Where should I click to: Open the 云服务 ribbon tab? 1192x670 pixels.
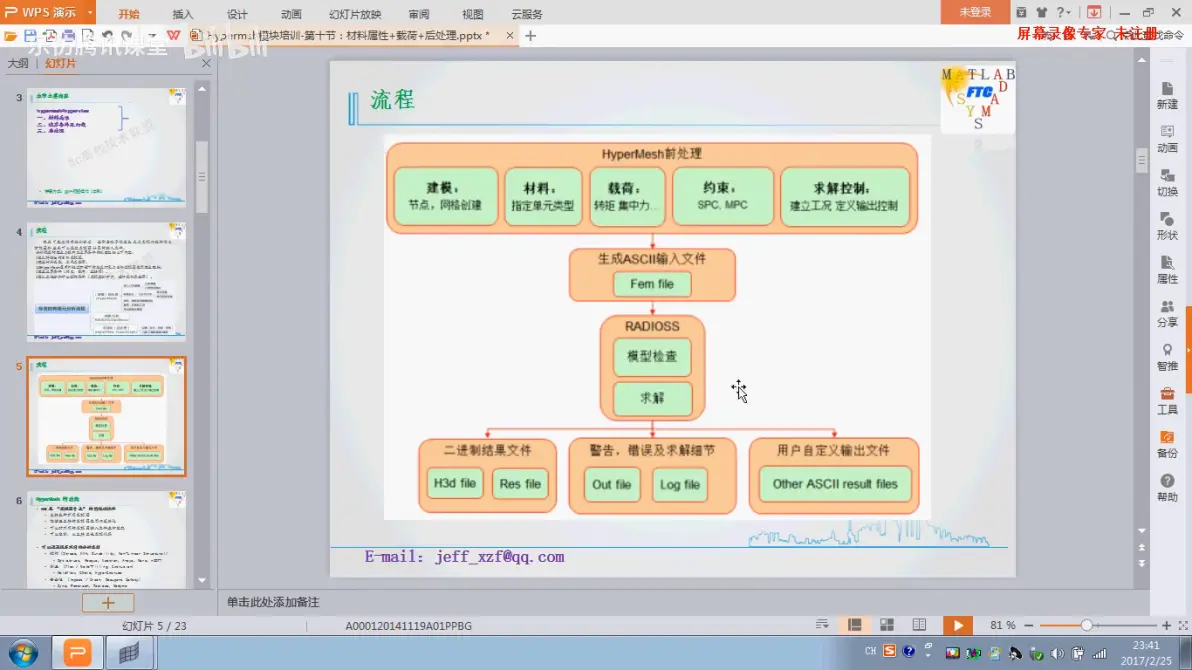point(527,14)
